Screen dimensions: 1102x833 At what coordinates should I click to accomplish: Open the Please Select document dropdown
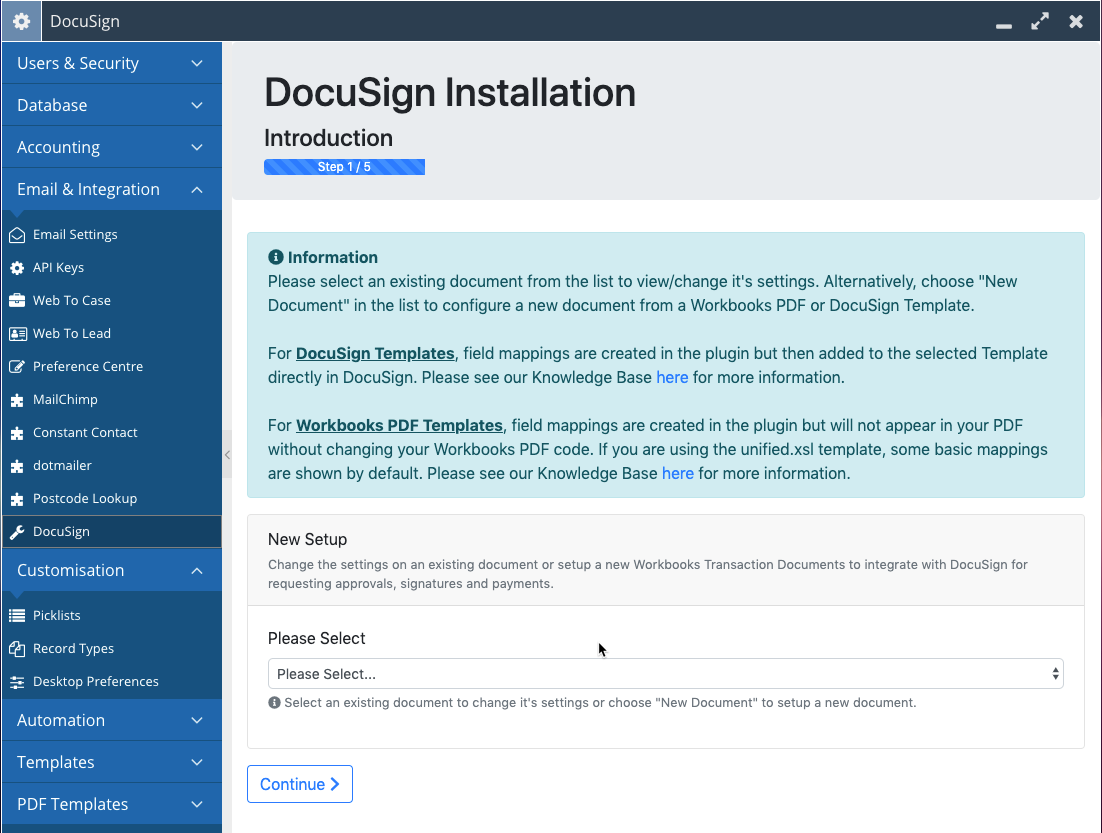[665, 673]
